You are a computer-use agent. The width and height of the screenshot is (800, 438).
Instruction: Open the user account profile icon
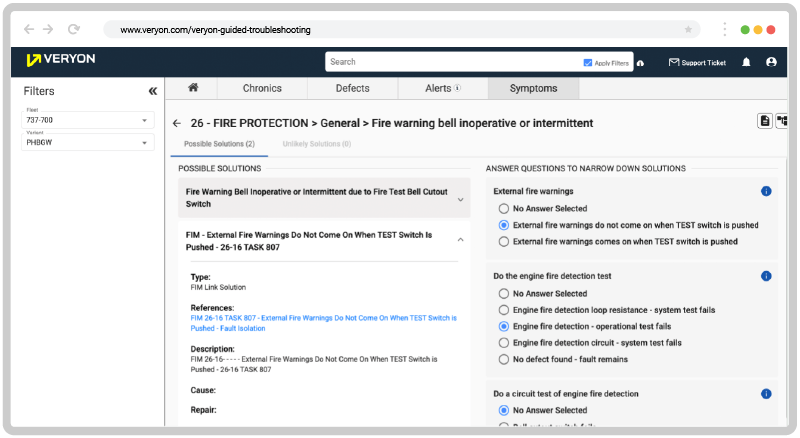click(x=771, y=62)
